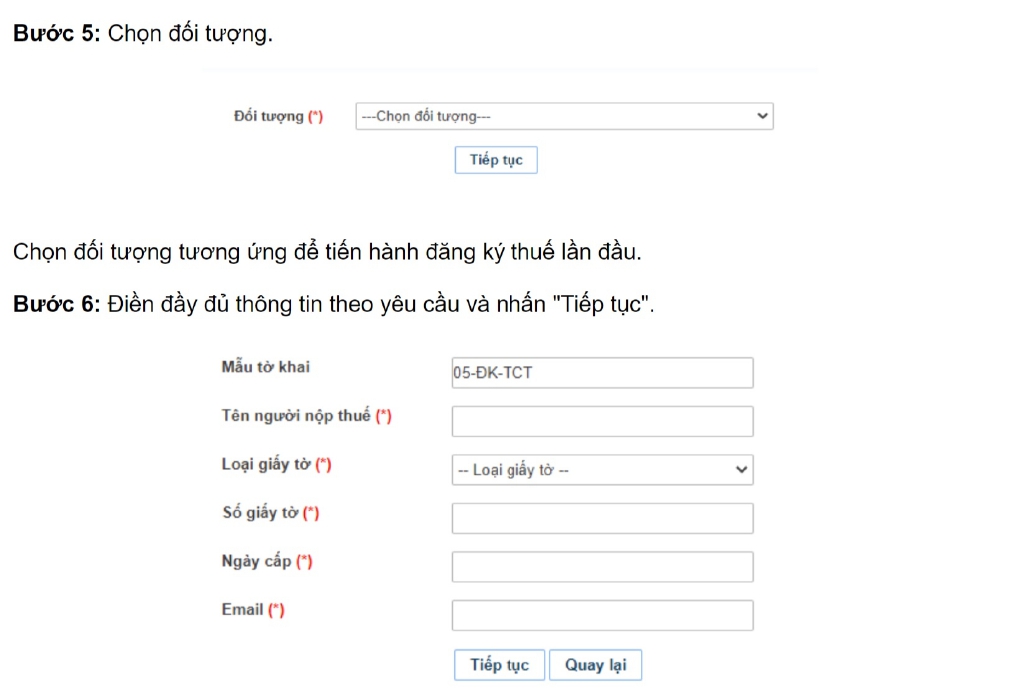Image resolution: width=1019 pixels, height=700 pixels.
Task: Click the Email input box
Action: [602, 615]
